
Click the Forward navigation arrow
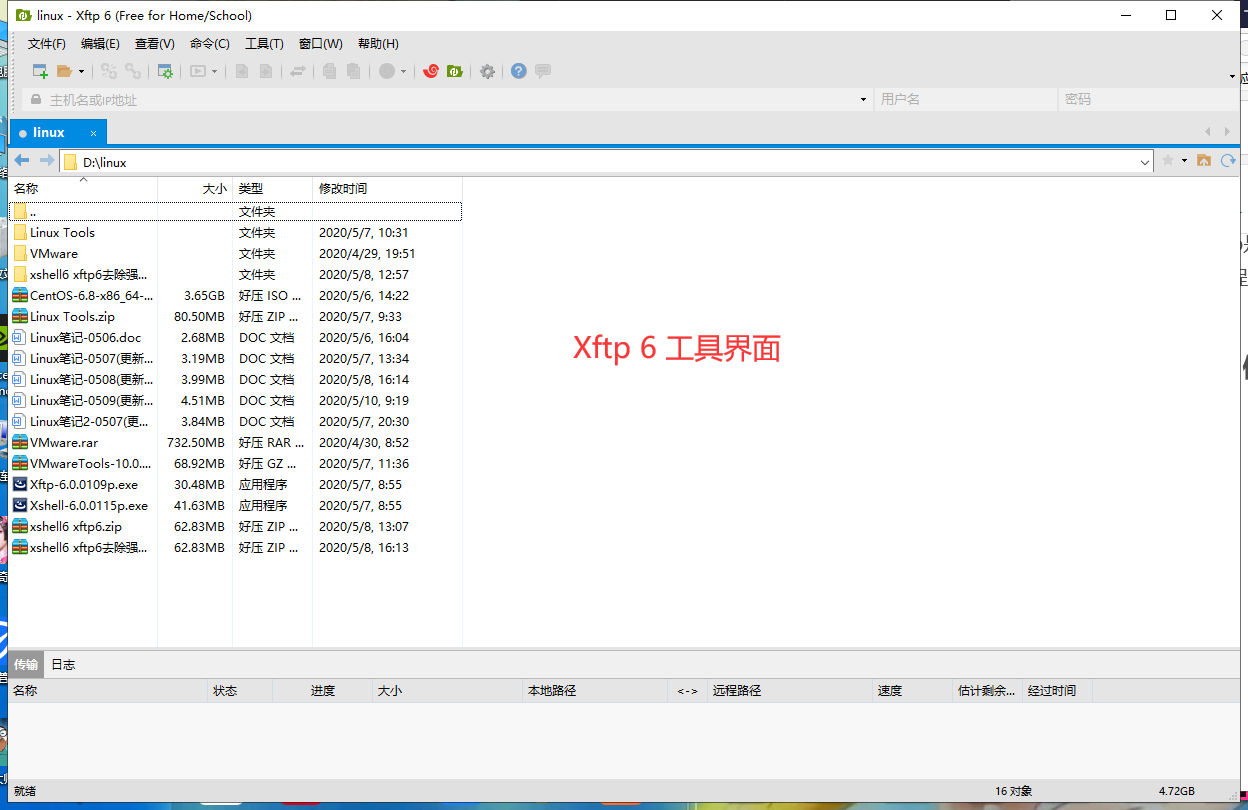47,161
